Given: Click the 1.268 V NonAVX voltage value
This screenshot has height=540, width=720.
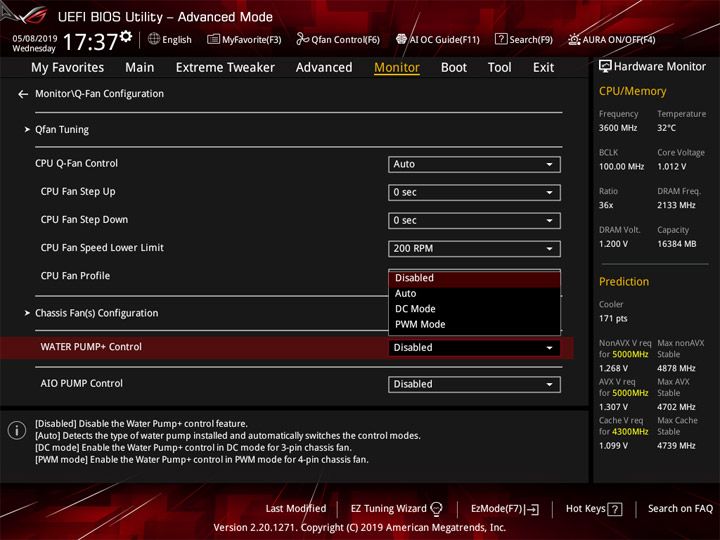Looking at the screenshot, I should [613, 368].
